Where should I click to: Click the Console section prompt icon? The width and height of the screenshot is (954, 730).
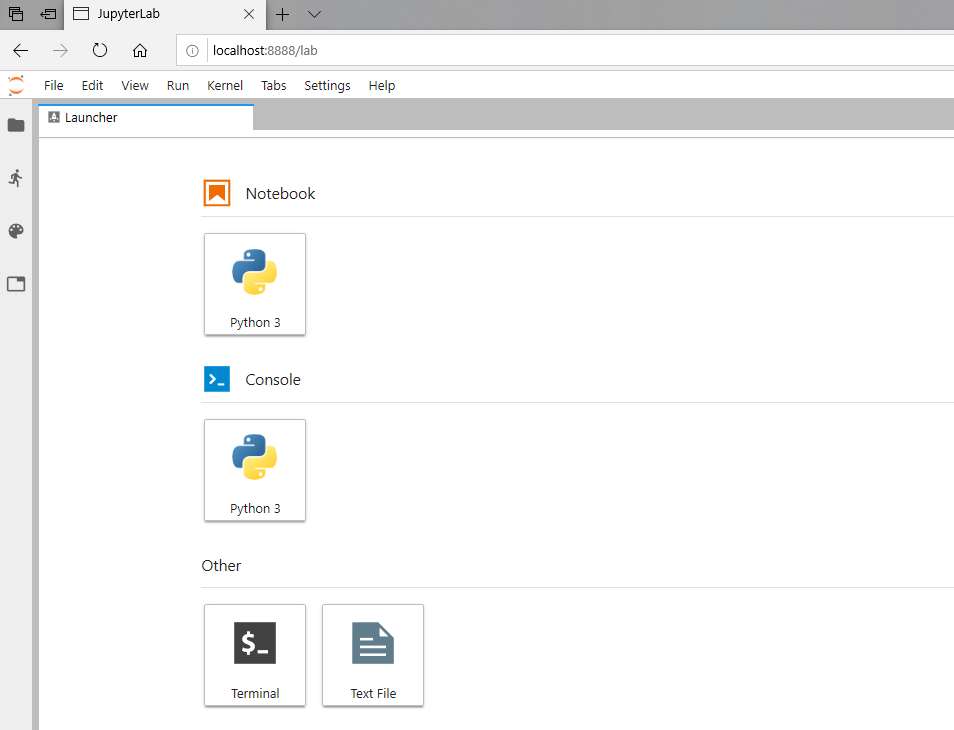(x=217, y=379)
